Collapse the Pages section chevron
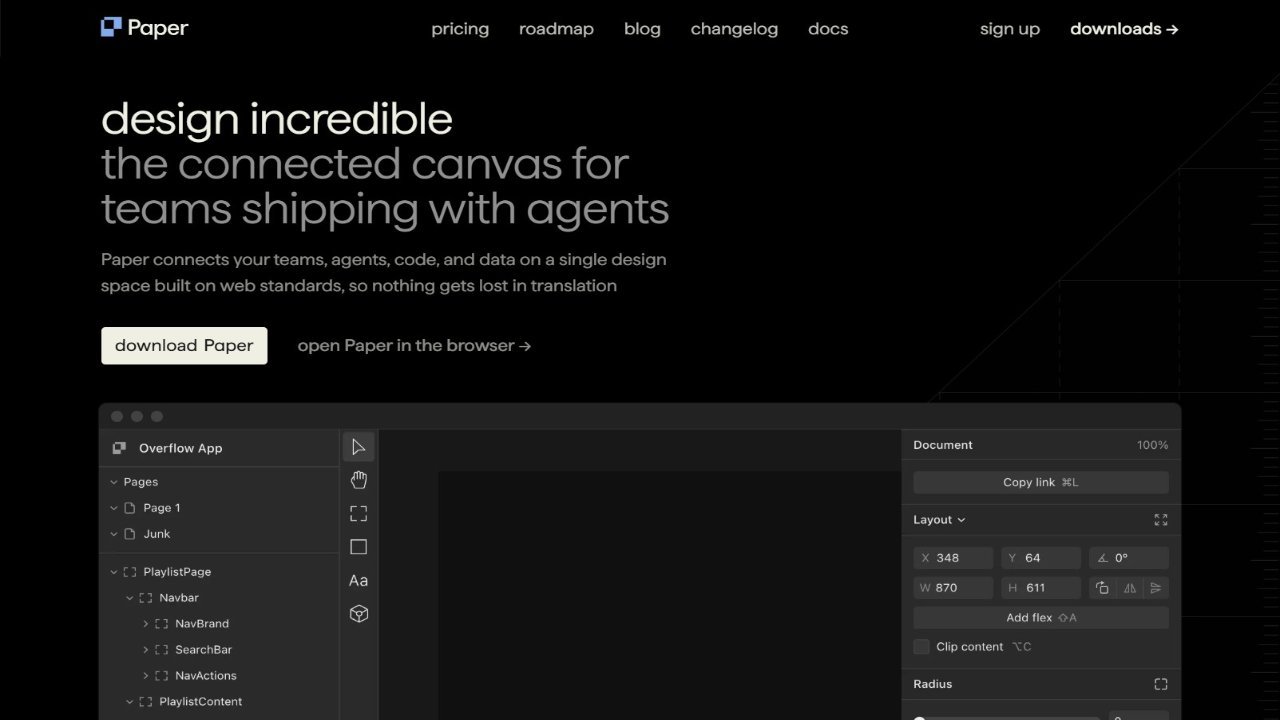The width and height of the screenshot is (1280, 720). click(x=114, y=482)
